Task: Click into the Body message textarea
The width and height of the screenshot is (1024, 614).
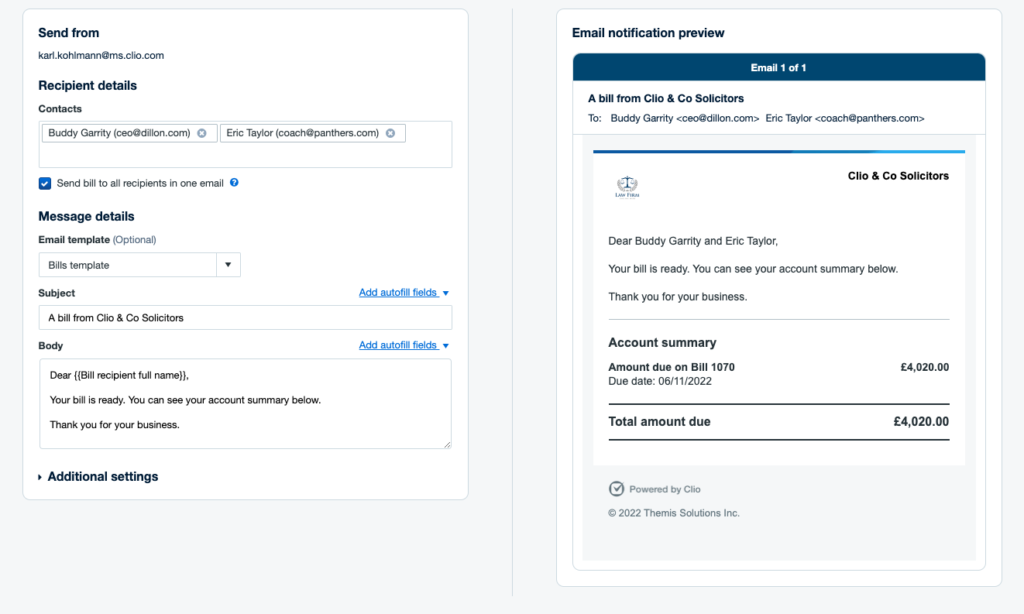Action: tap(245, 403)
